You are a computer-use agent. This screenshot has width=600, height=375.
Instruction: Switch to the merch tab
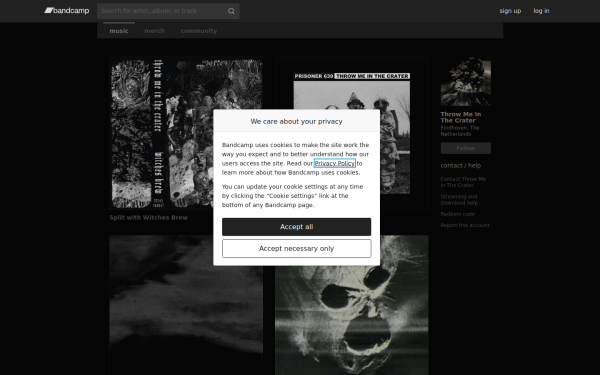tap(154, 31)
